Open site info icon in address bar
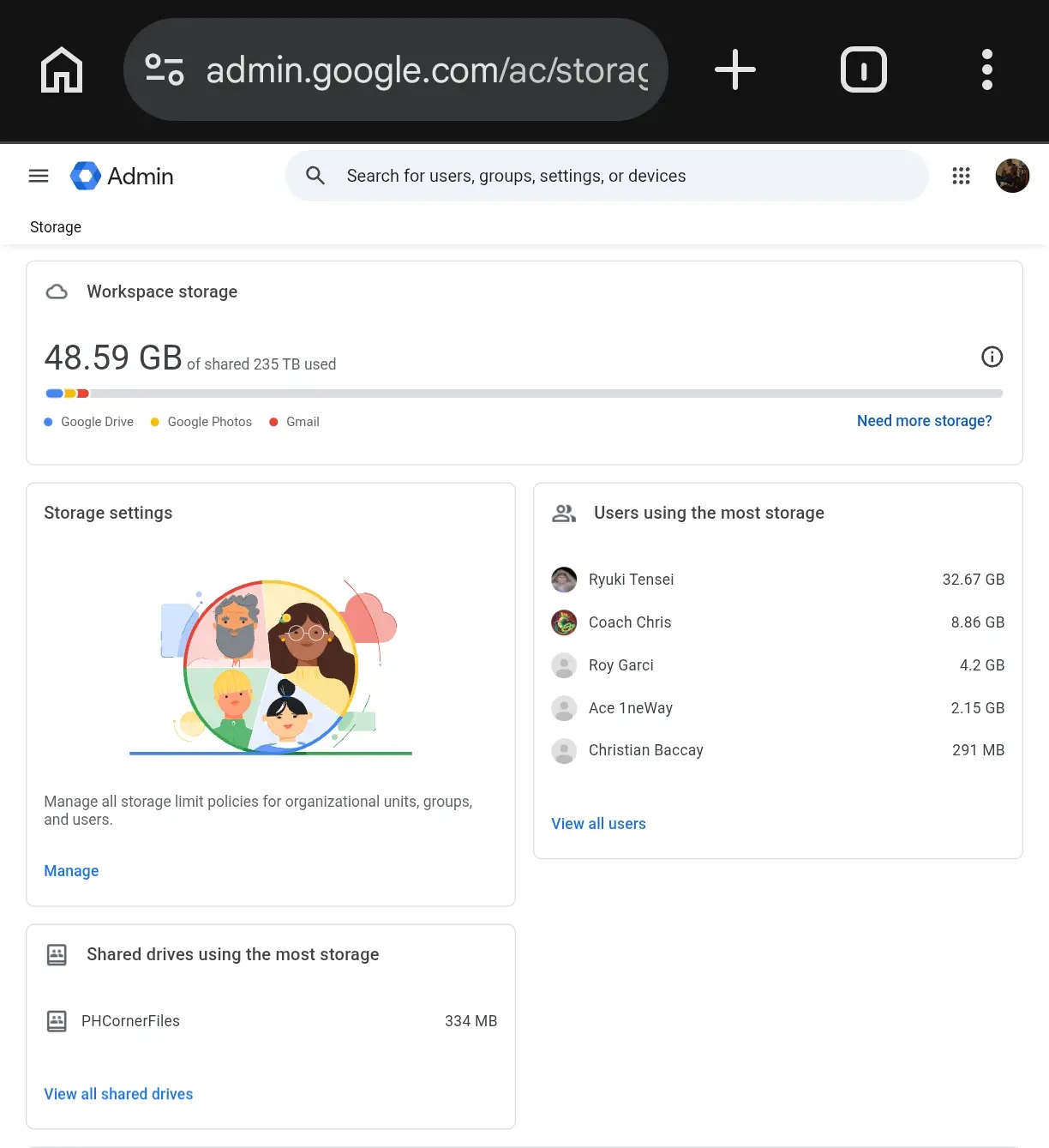This screenshot has height=1148, width=1049. [165, 69]
